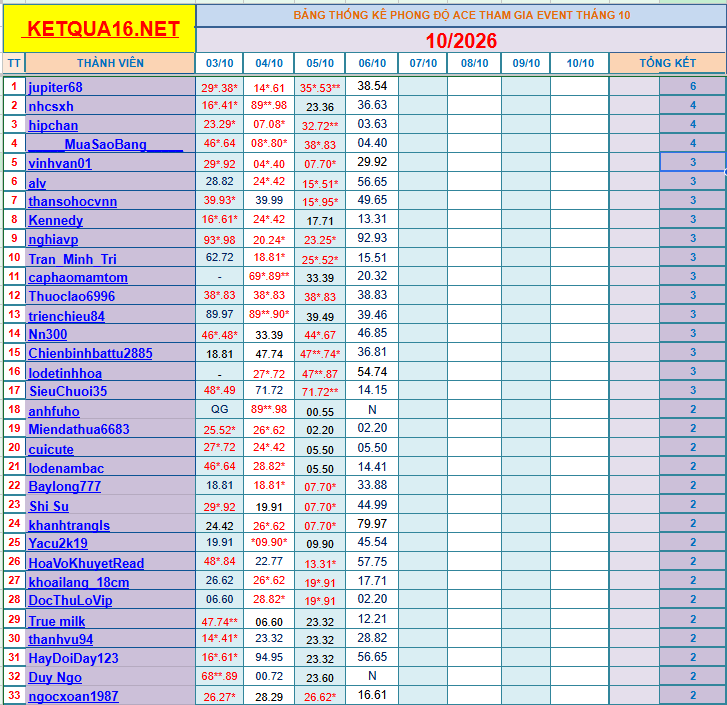Select the TT column header
This screenshot has width=727, height=705.
14,63
